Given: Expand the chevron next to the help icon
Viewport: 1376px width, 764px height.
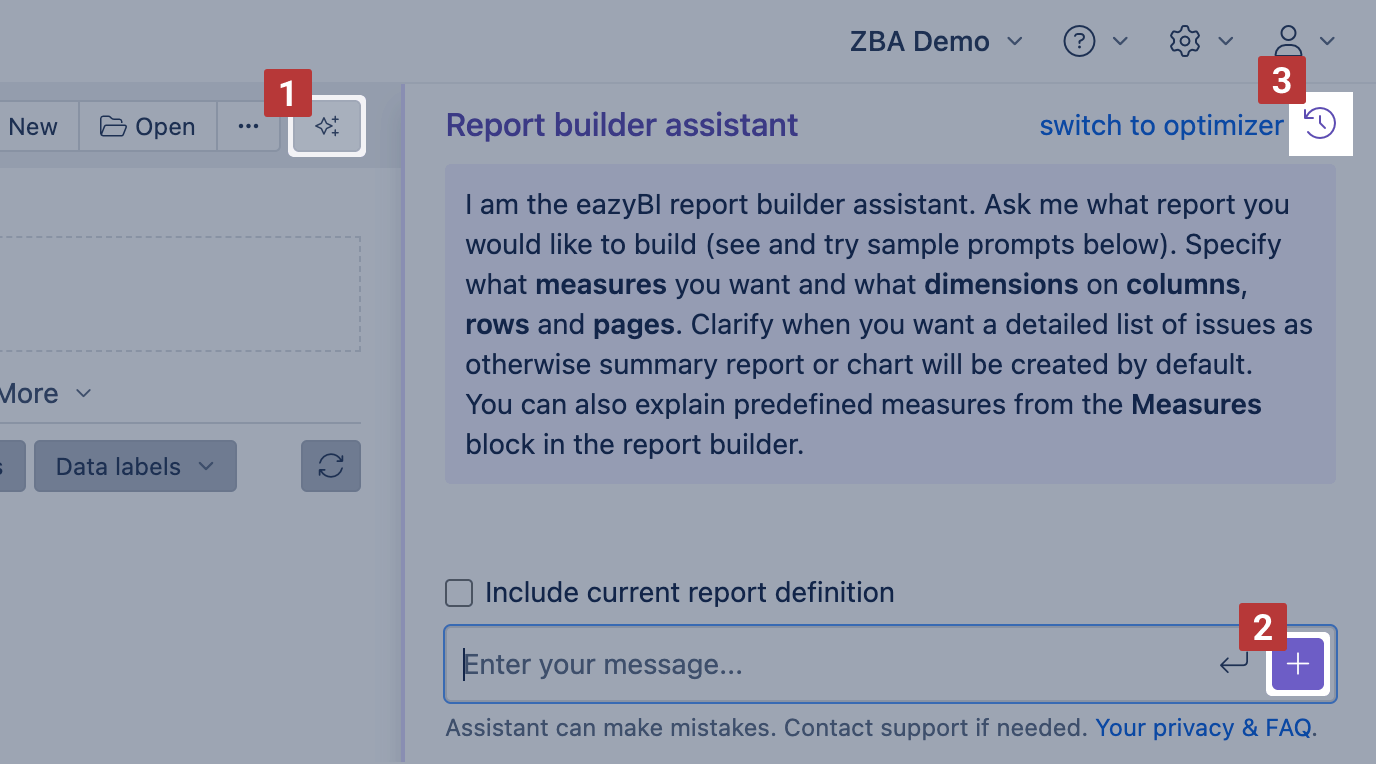Looking at the screenshot, I should [1121, 41].
